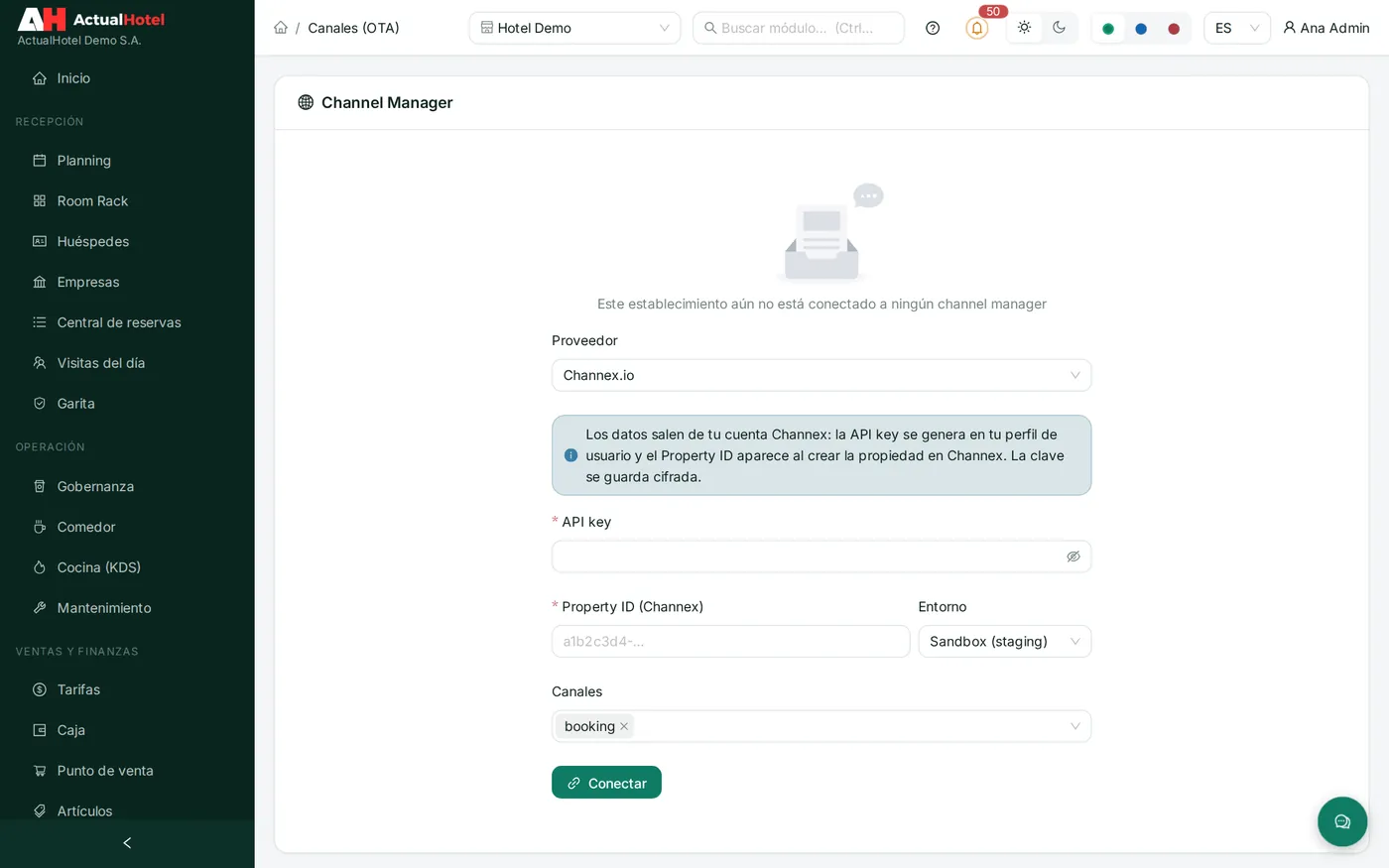Click the Artículos tag icon

(x=40, y=811)
